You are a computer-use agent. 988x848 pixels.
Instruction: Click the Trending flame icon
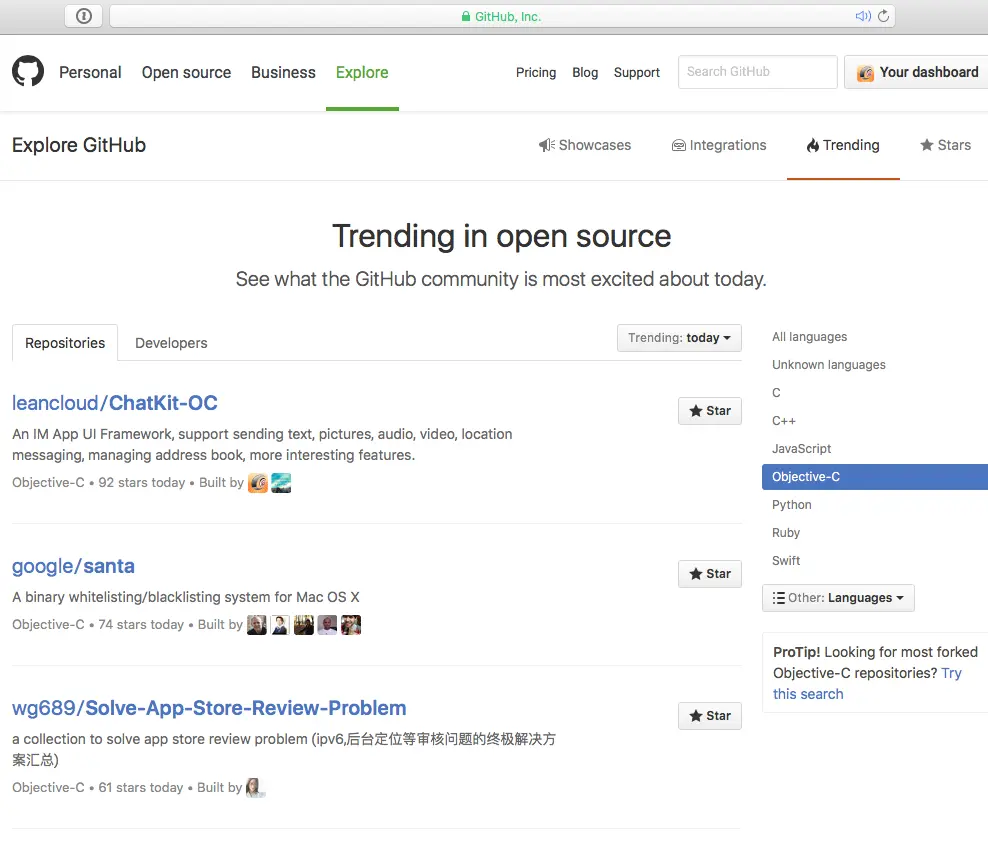[x=813, y=145]
